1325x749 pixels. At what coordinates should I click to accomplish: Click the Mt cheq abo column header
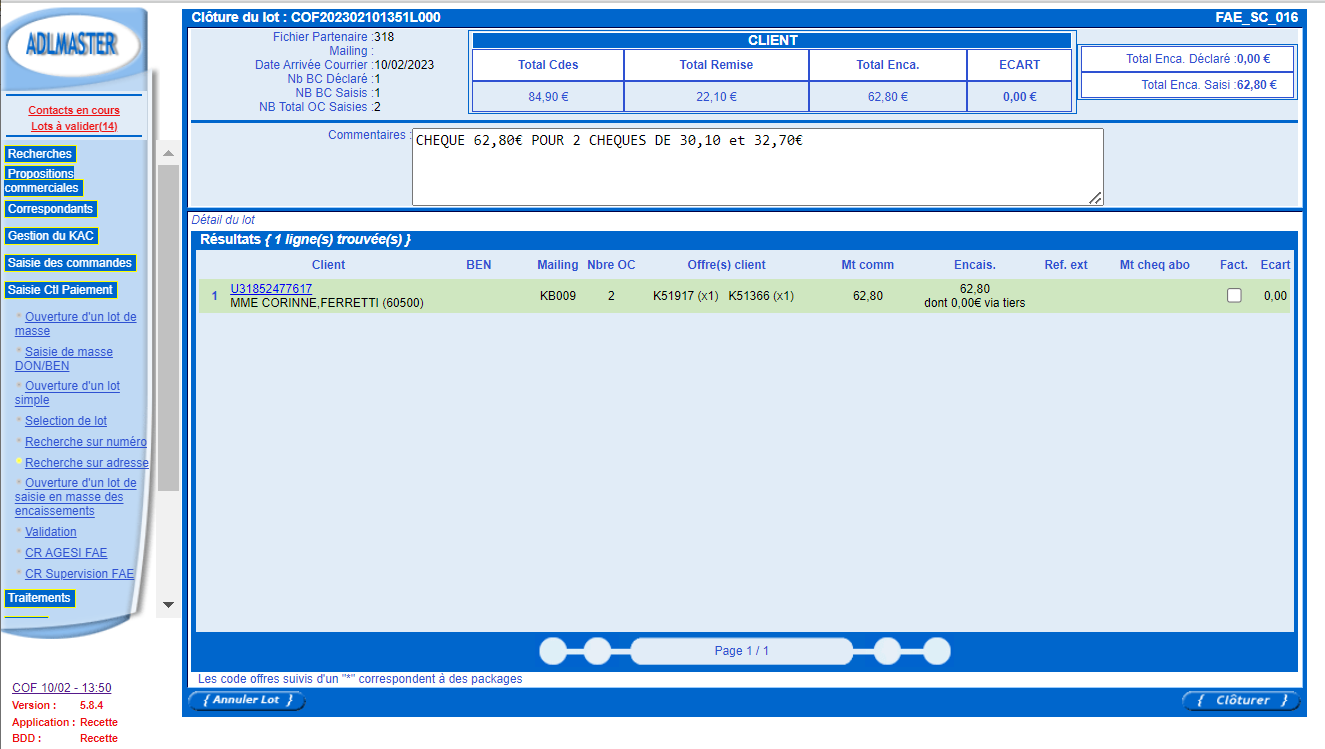click(x=1155, y=265)
